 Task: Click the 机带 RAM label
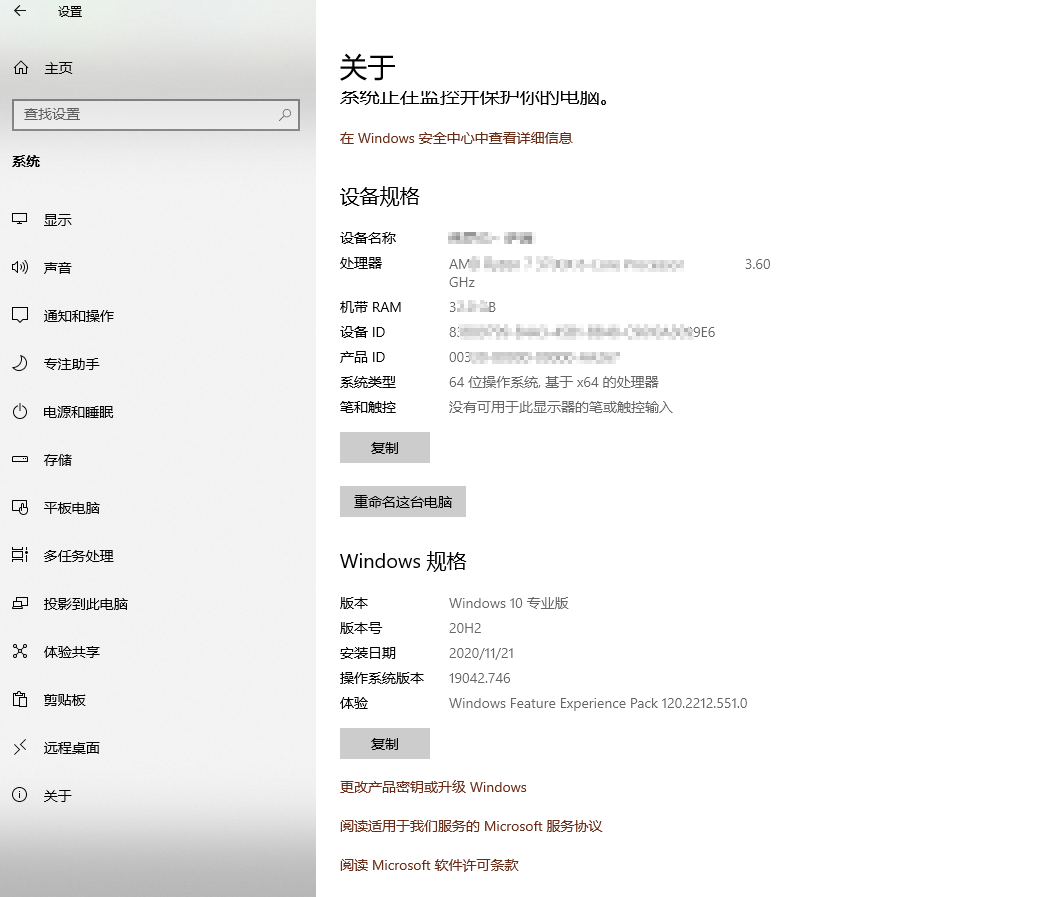coord(371,307)
